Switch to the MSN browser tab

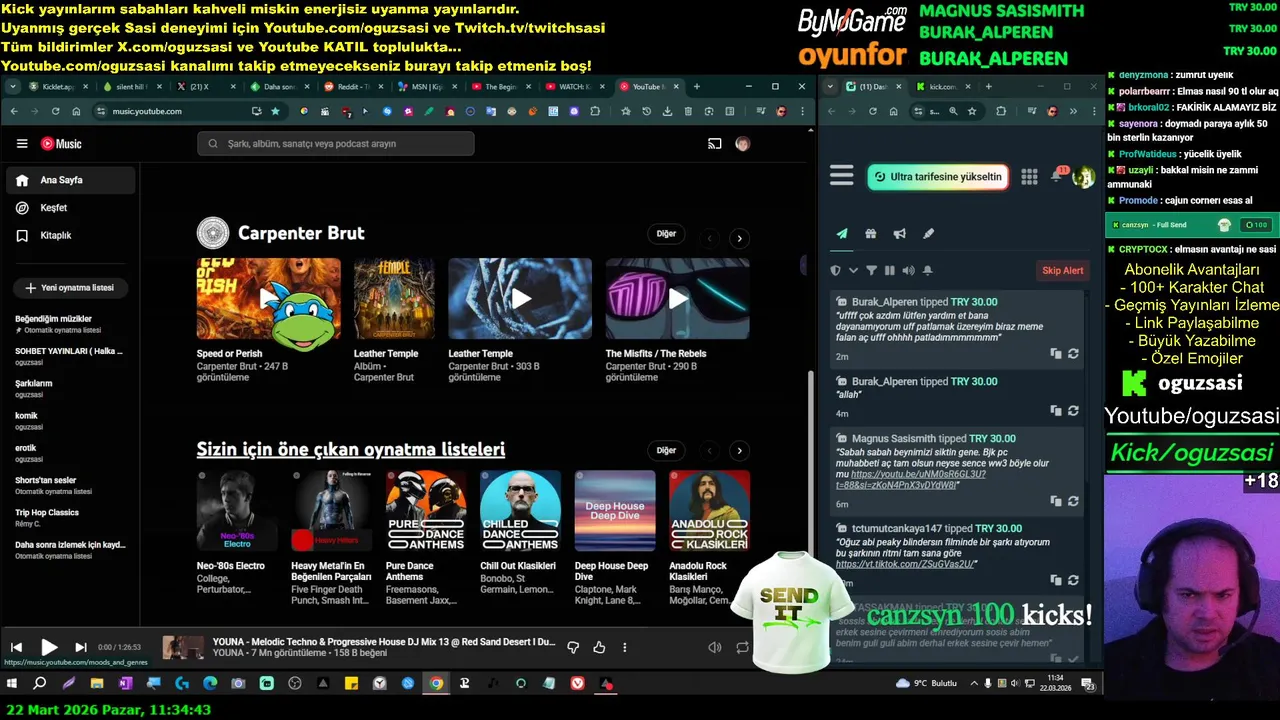(x=428, y=87)
